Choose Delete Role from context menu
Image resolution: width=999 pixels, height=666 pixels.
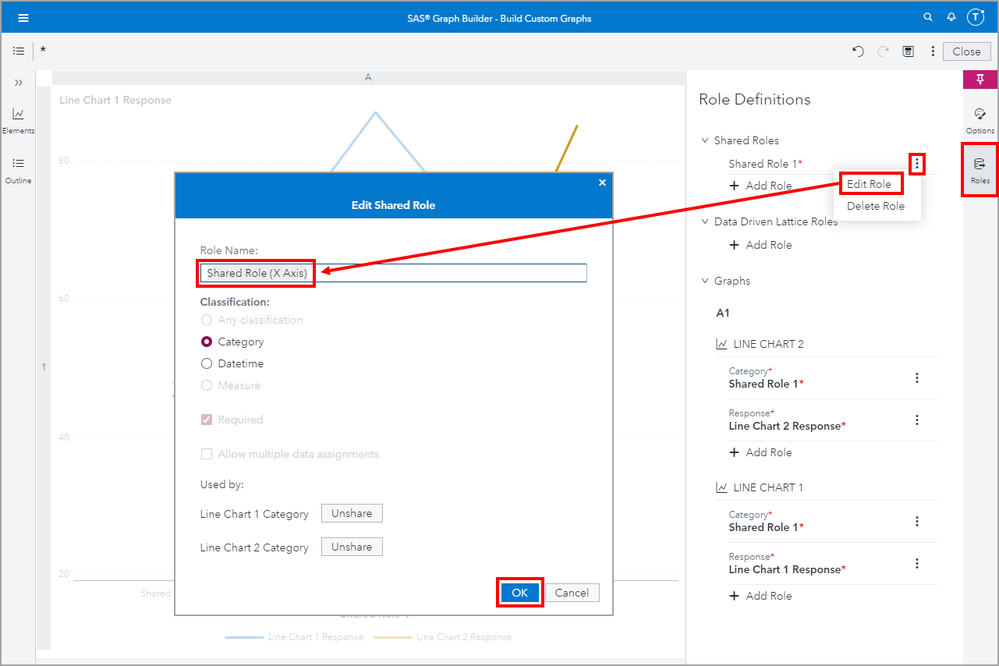pyautogui.click(x=875, y=206)
